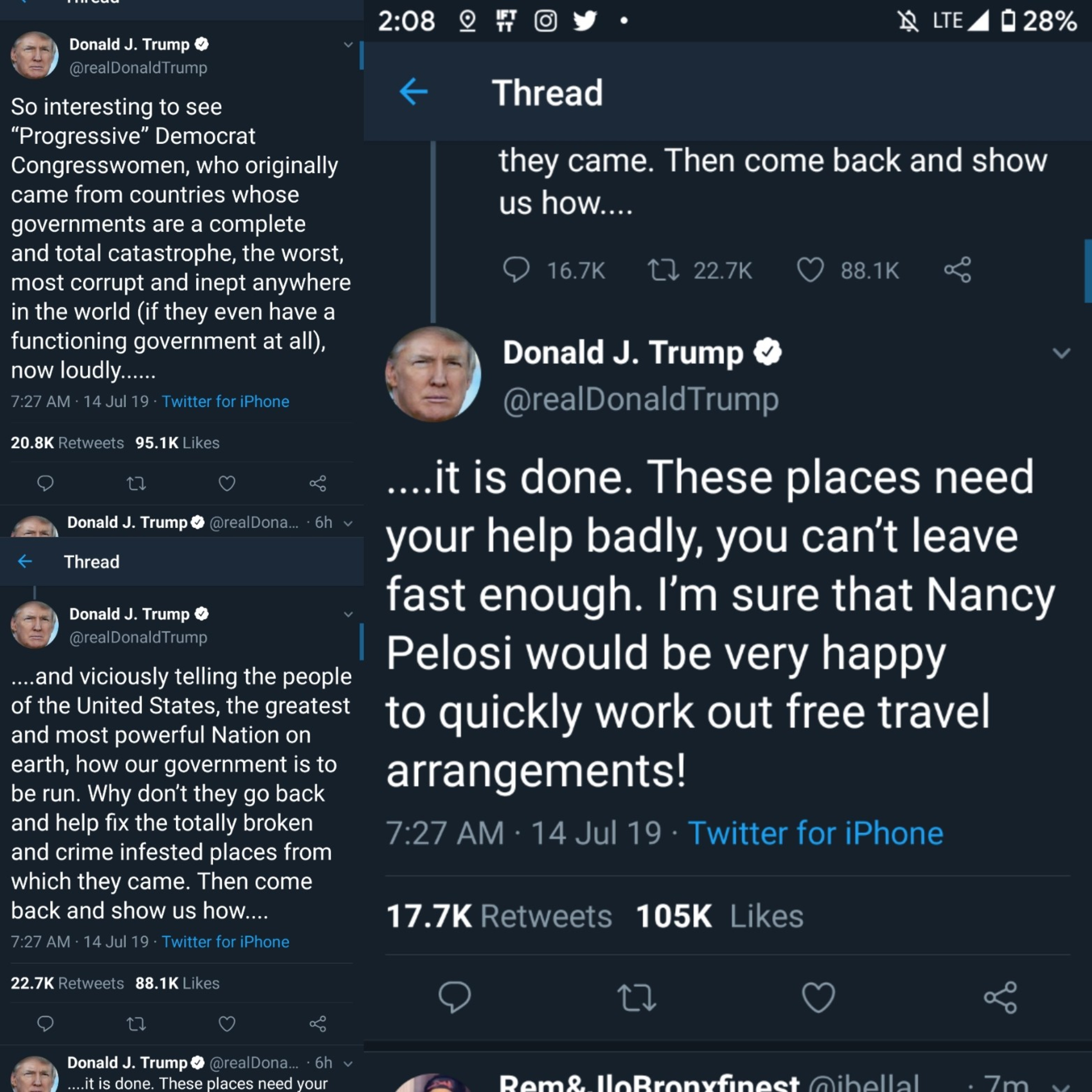The image size is (1092, 1092).
Task: Tap the share icon beside 88.1K likes
Action: tap(957, 270)
